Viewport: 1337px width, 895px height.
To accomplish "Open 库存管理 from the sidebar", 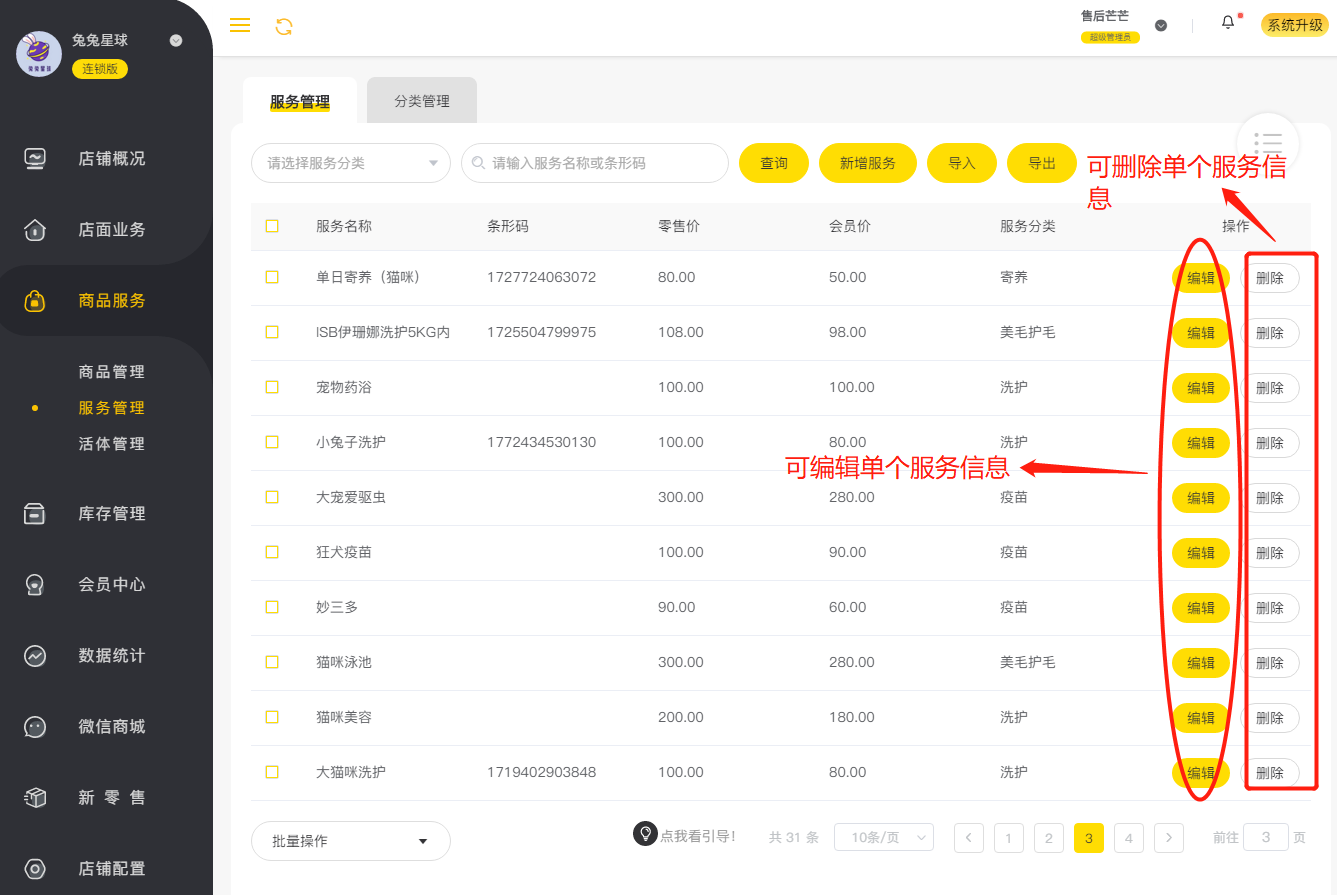I will pos(111,514).
